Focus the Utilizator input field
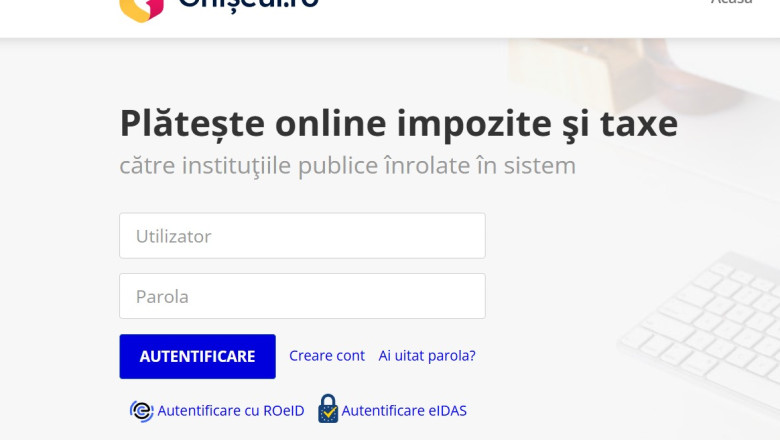The width and height of the screenshot is (780, 440). [x=302, y=236]
